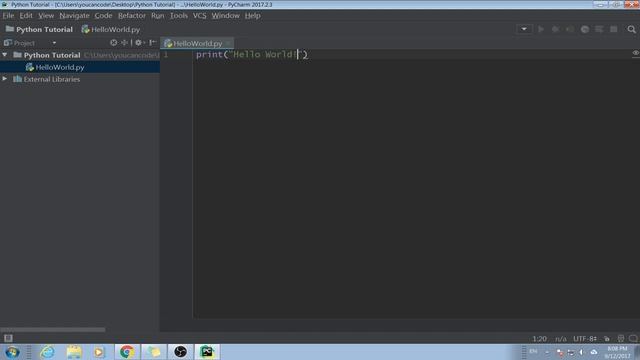Hide the Project tool window
Image resolution: width=640 pixels, height=360 pixels.
pos(153,42)
